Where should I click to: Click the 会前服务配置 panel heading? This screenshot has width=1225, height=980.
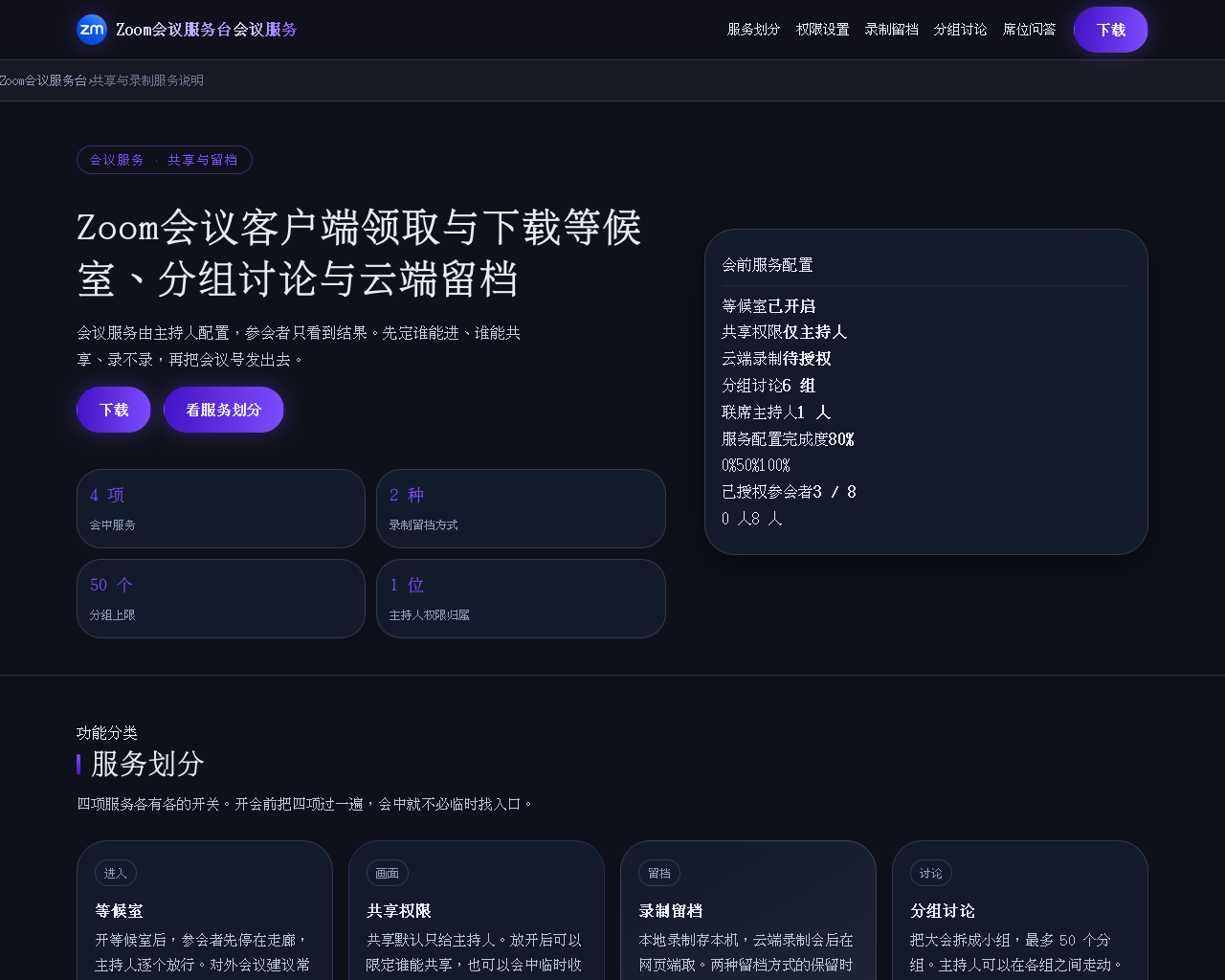point(768,265)
